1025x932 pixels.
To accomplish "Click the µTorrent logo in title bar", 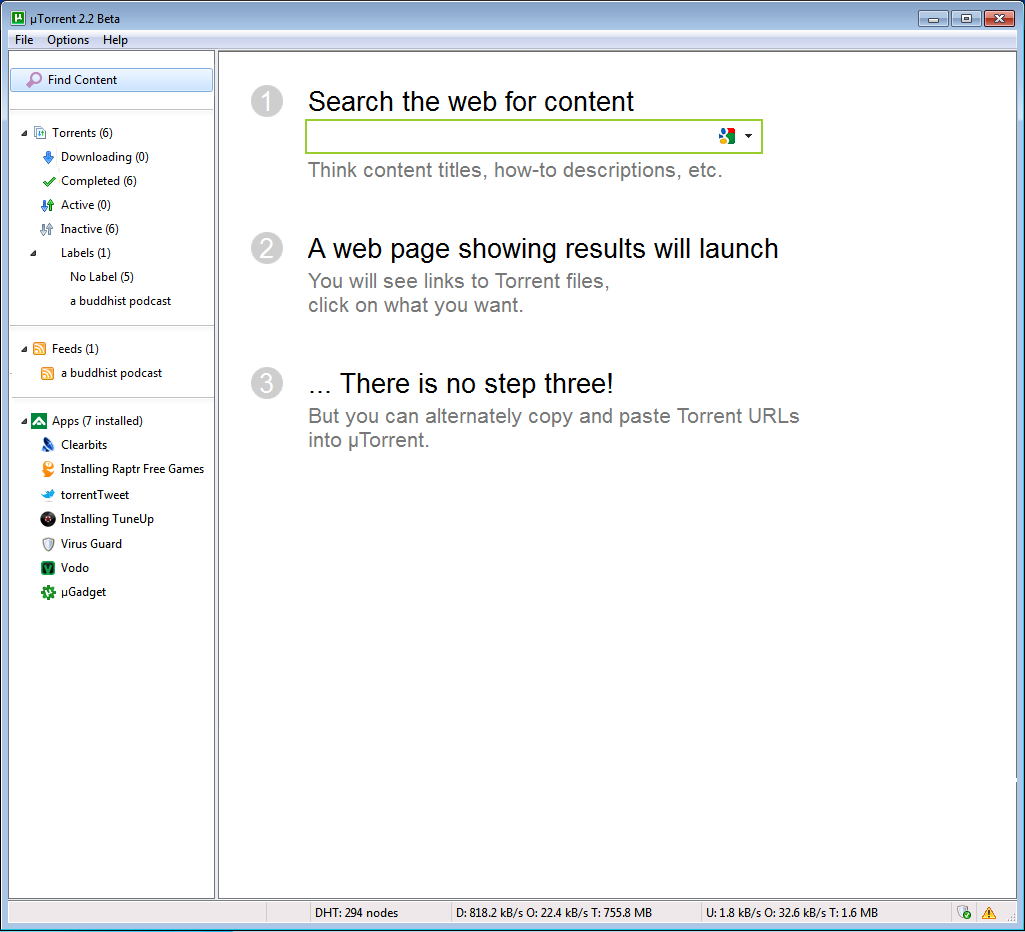I will (18, 18).
